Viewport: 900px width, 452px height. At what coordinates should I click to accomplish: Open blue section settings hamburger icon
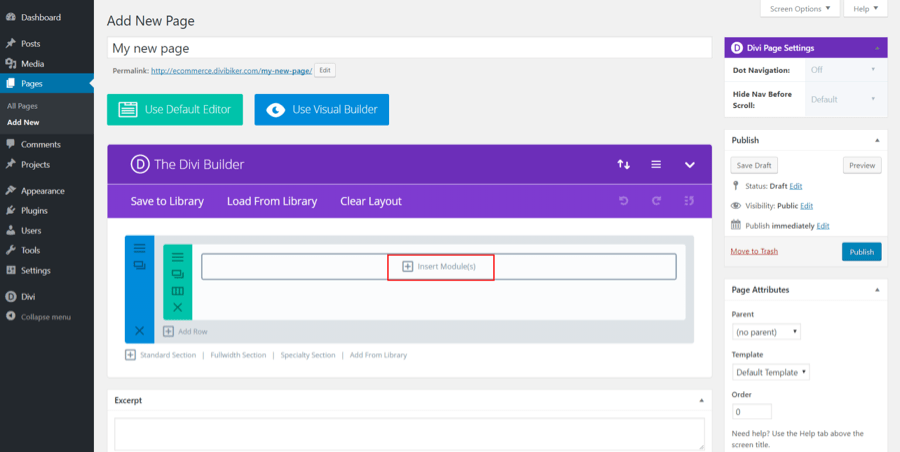(139, 248)
